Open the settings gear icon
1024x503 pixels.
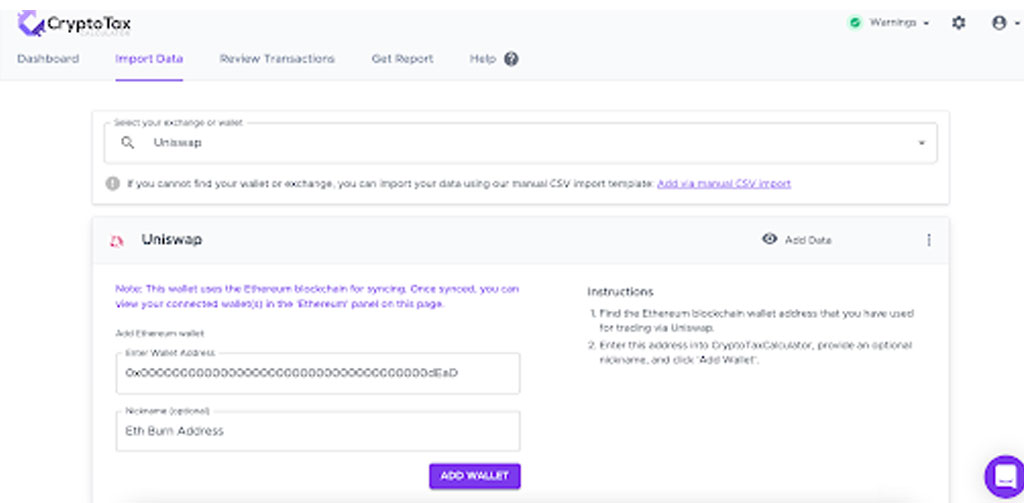pos(958,23)
